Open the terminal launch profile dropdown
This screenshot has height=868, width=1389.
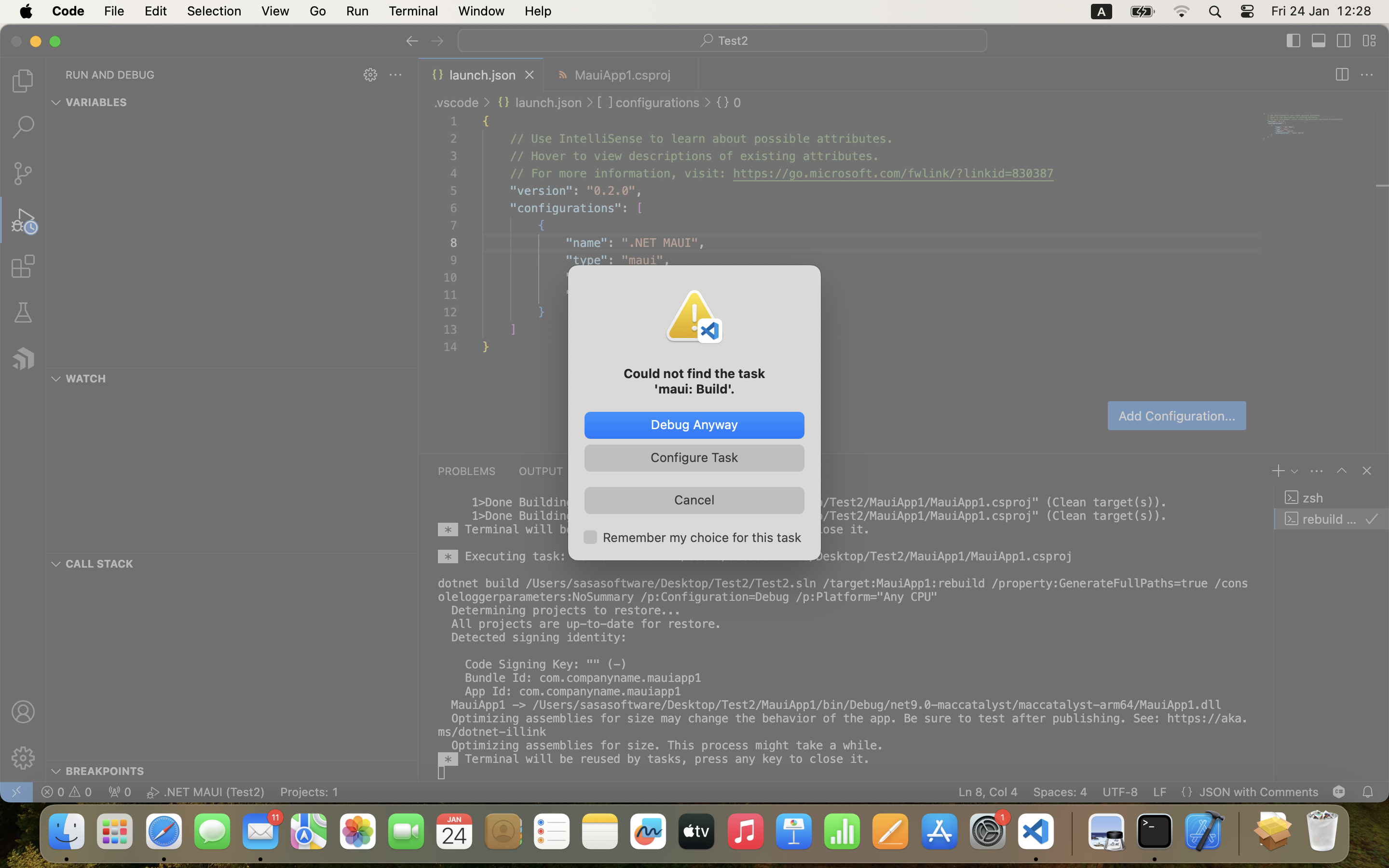pos(1294,471)
